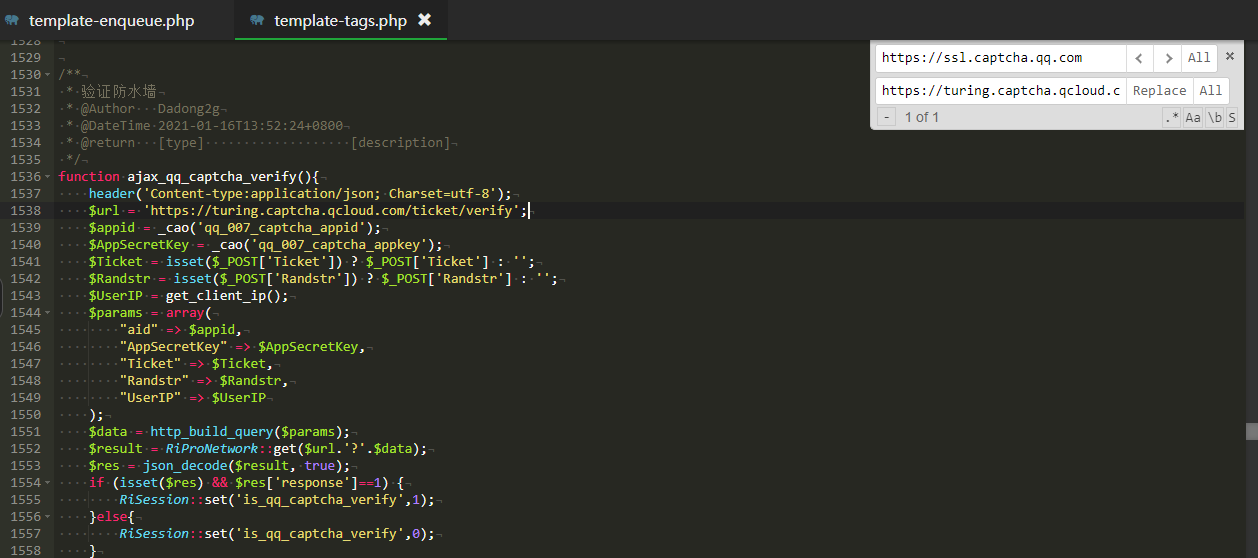Screen dimensions: 1258x558
Task: Collapse the else block at line 1556
Action: [46, 517]
